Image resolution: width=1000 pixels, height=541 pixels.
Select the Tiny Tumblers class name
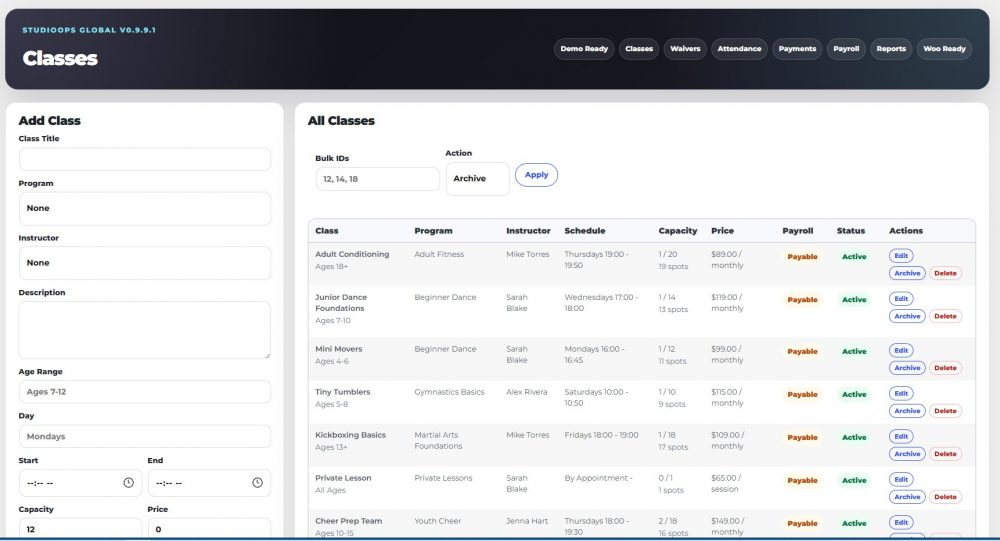click(x=342, y=392)
